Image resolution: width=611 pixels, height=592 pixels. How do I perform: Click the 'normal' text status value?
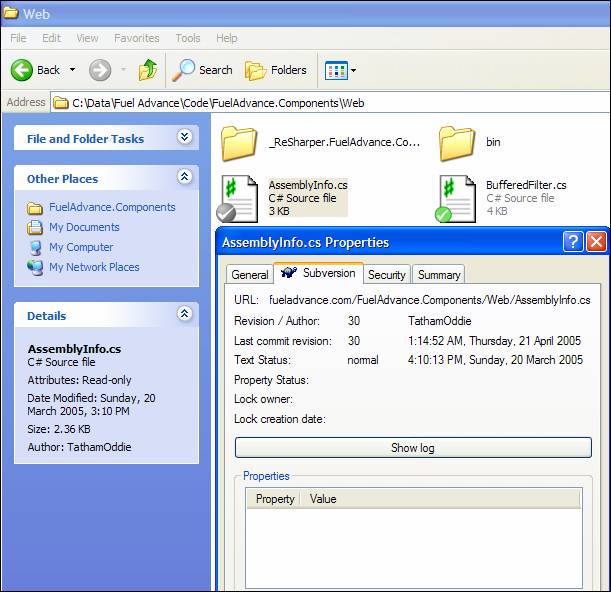pos(362,360)
